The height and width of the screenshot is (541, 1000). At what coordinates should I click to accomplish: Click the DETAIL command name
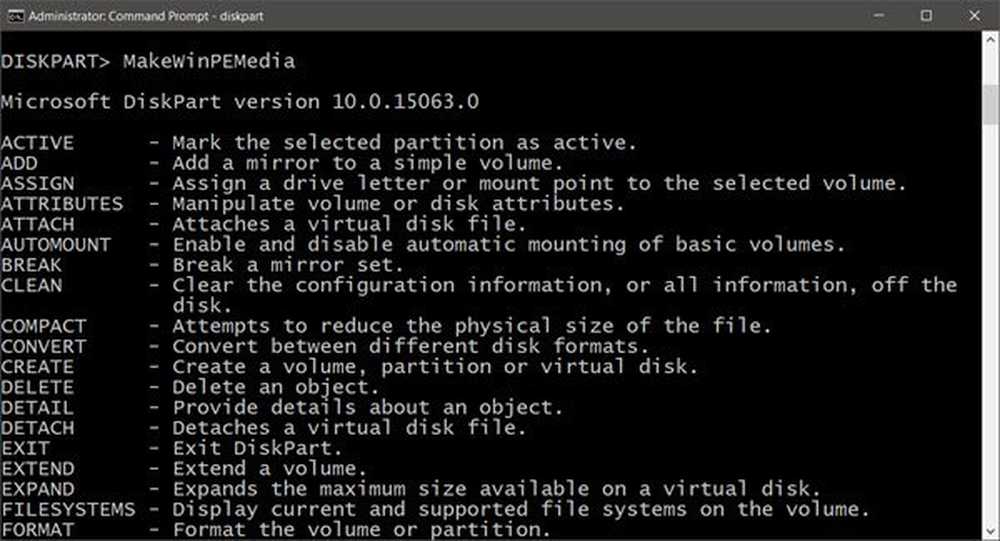click(37, 408)
